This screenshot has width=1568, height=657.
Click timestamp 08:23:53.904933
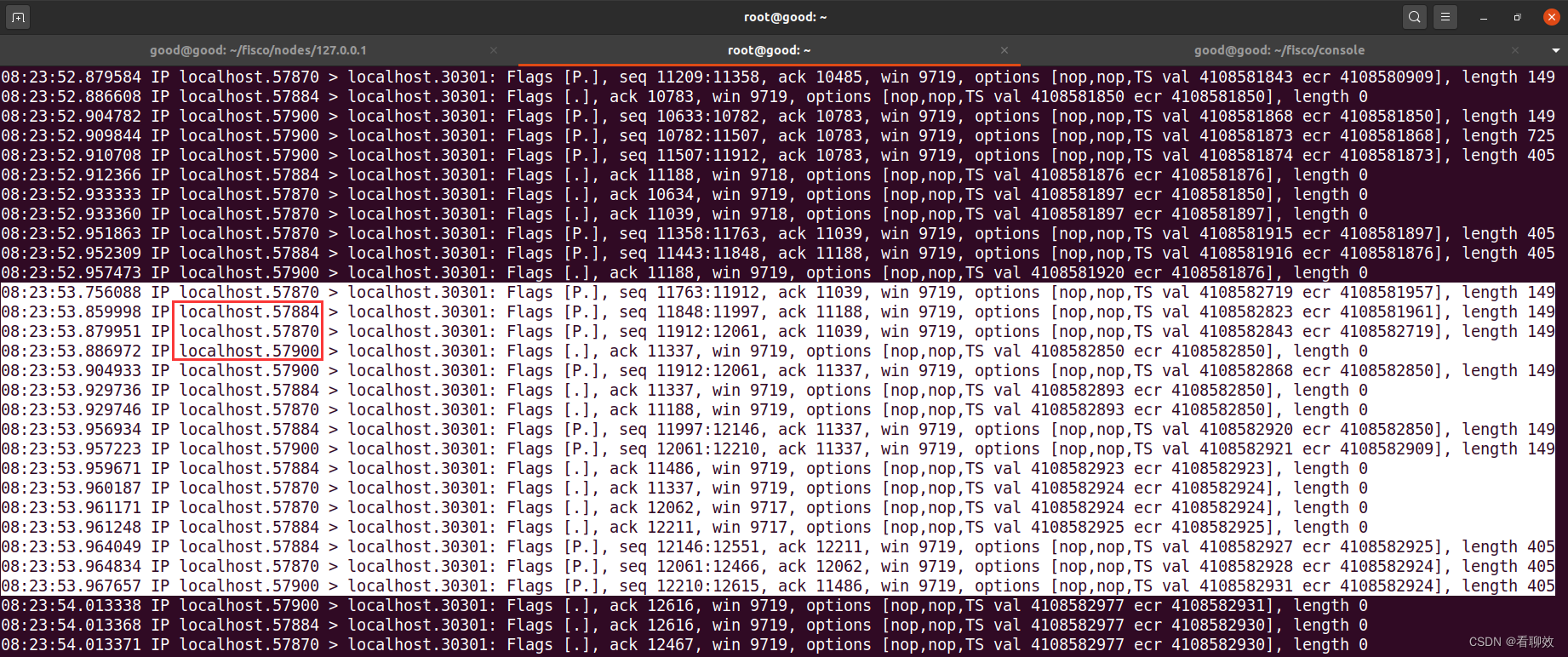(x=72, y=371)
